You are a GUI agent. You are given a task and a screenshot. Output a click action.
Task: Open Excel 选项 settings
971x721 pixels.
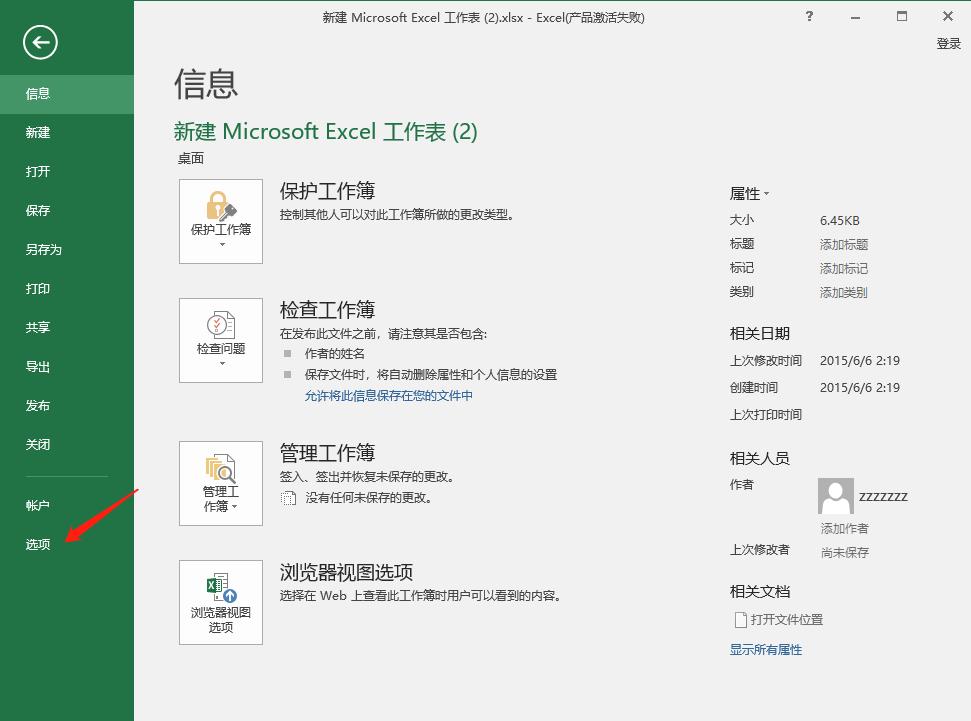pyautogui.click(x=37, y=544)
